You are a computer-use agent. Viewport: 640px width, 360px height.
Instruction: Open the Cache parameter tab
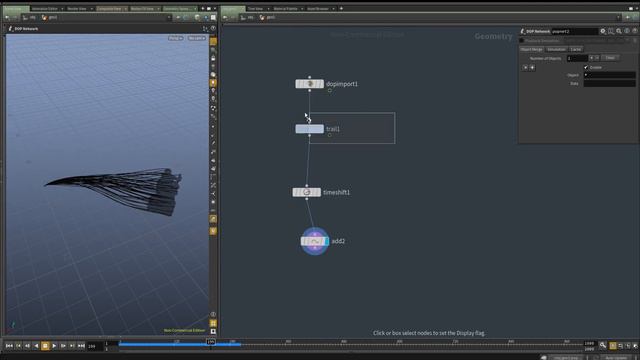(x=576, y=49)
